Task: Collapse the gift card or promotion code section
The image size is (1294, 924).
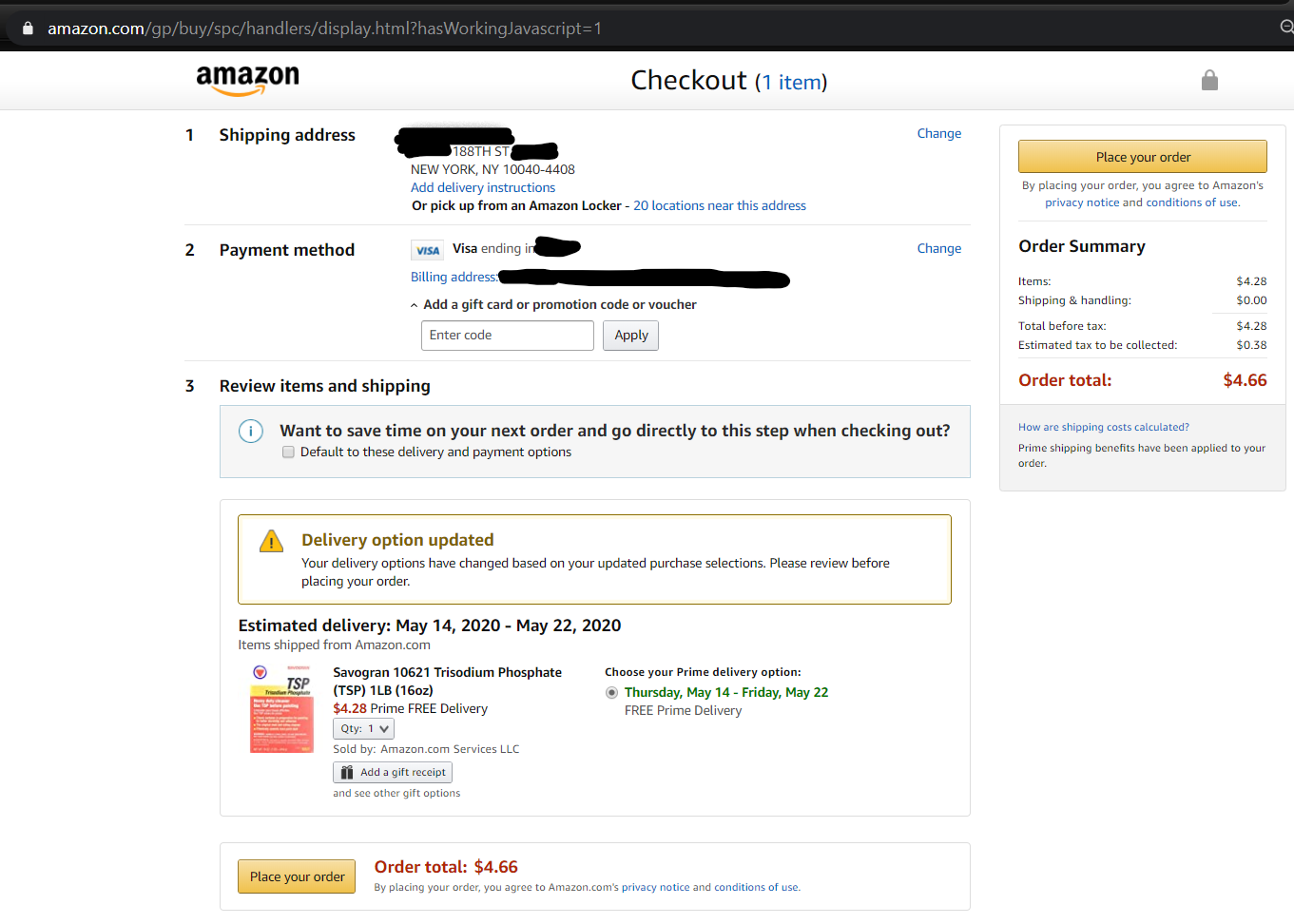Action: (414, 305)
